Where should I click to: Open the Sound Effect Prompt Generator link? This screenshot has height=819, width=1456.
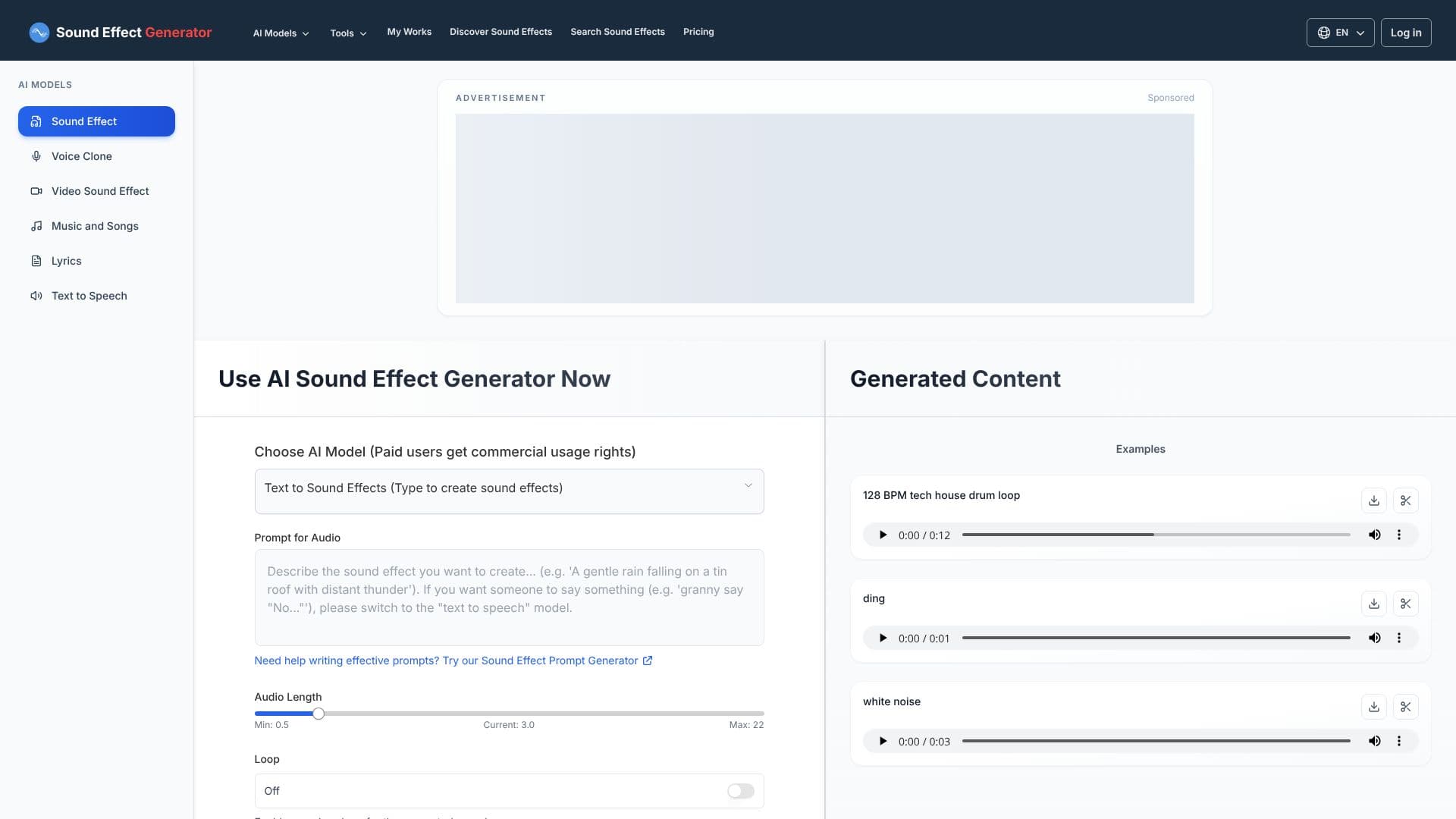pyautogui.click(x=453, y=661)
